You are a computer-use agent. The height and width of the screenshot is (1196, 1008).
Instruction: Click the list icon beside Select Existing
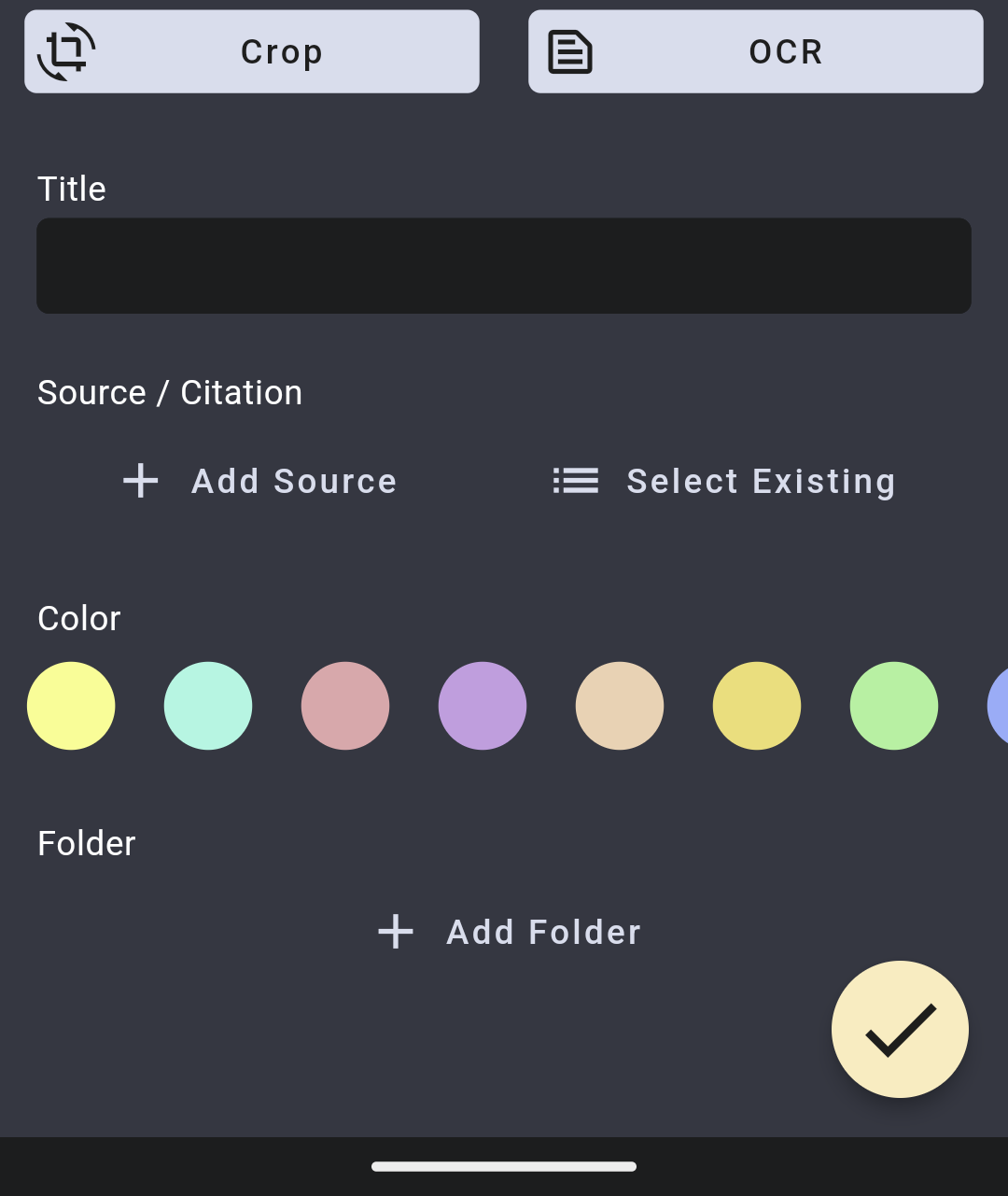pos(576,481)
